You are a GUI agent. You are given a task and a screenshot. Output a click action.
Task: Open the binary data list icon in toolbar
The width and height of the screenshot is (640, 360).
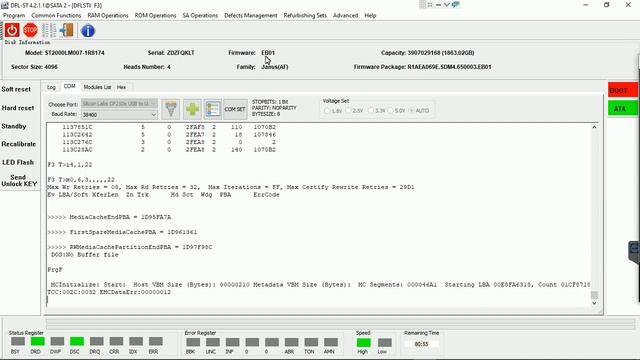(49, 30)
